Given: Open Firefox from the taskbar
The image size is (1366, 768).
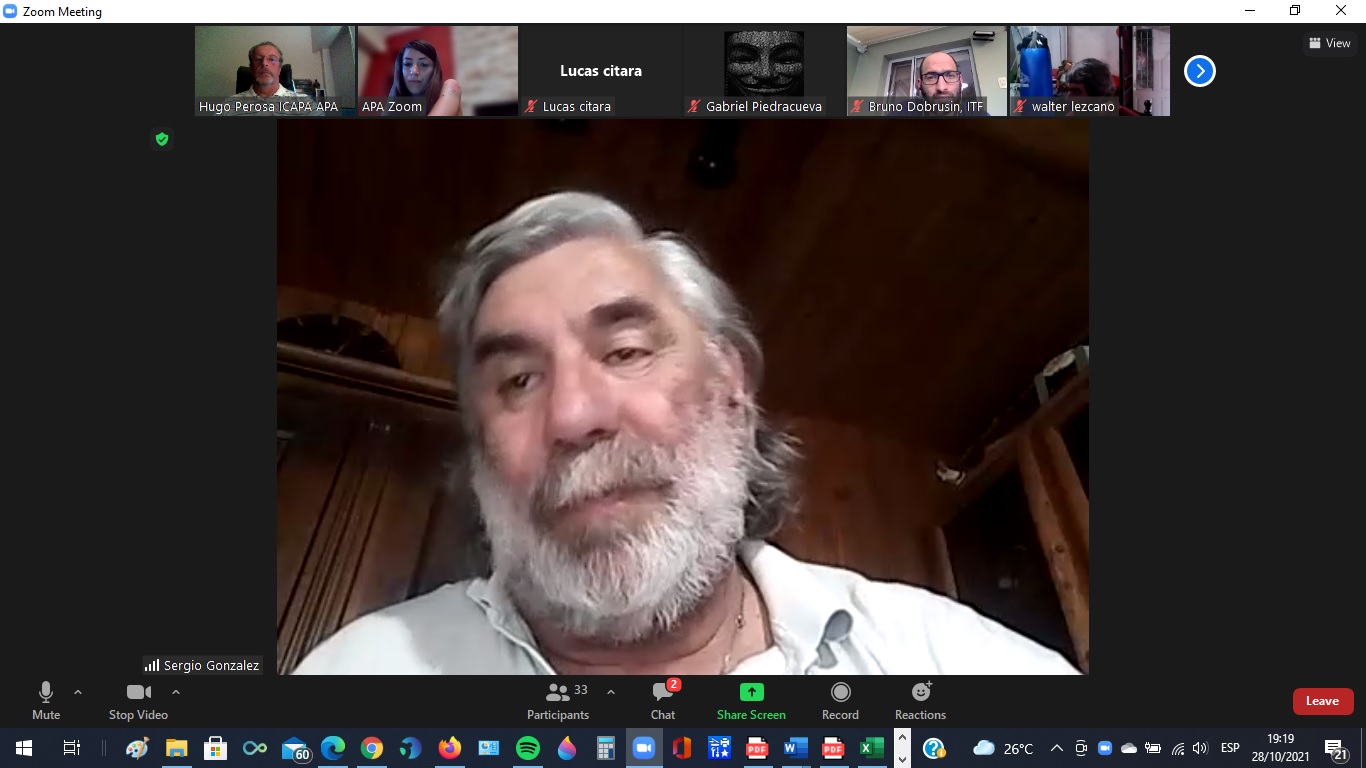Looking at the screenshot, I should point(450,747).
